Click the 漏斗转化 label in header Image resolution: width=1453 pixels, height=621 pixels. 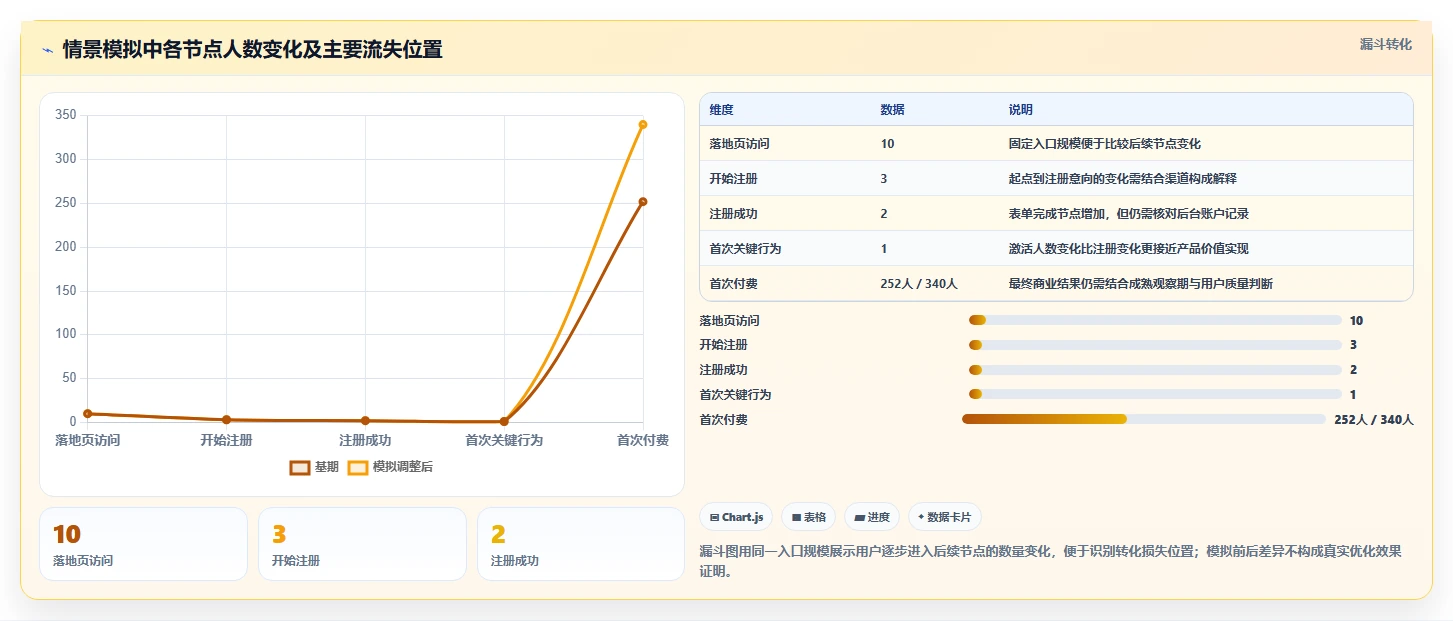(1386, 44)
